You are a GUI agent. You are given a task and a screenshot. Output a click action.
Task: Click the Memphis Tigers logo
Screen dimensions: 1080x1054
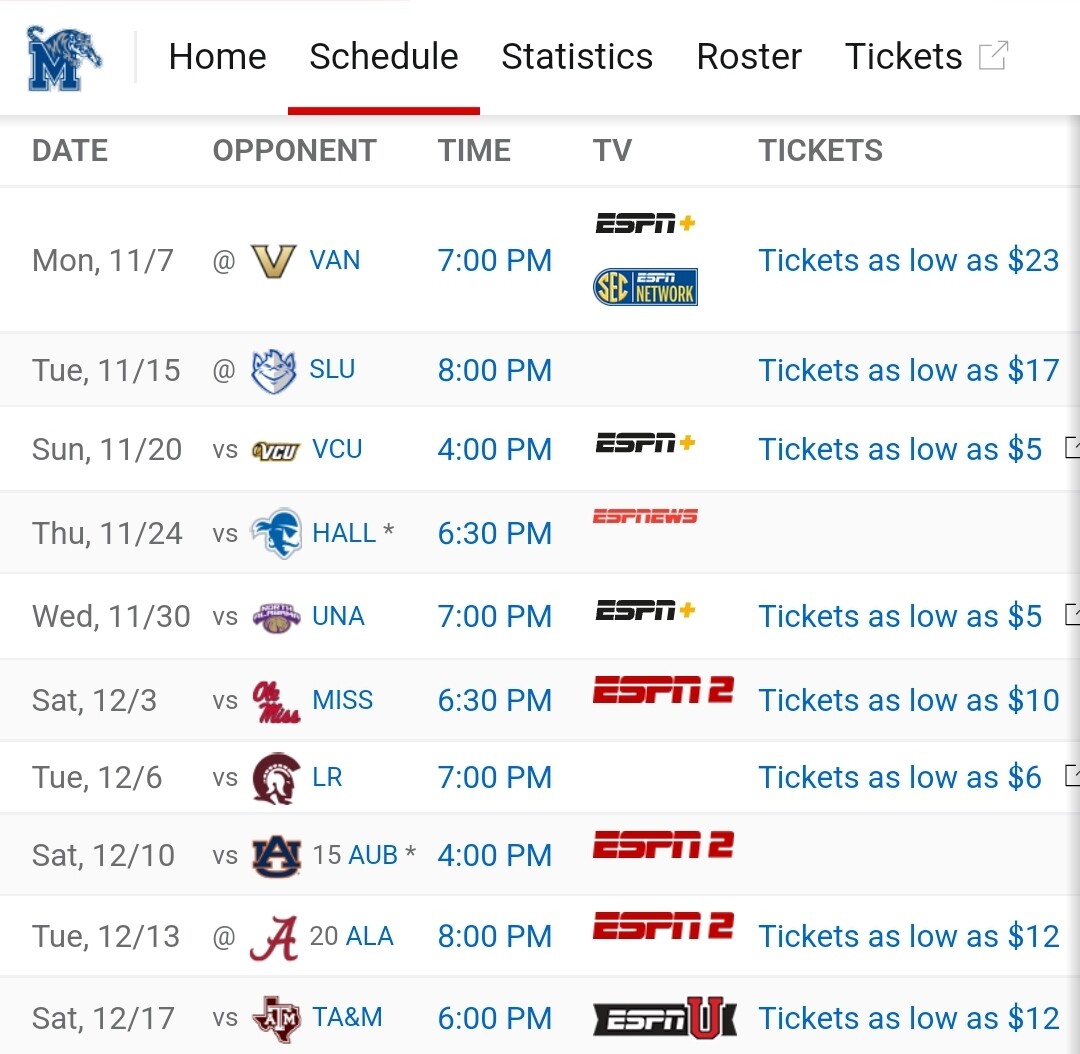point(64,59)
